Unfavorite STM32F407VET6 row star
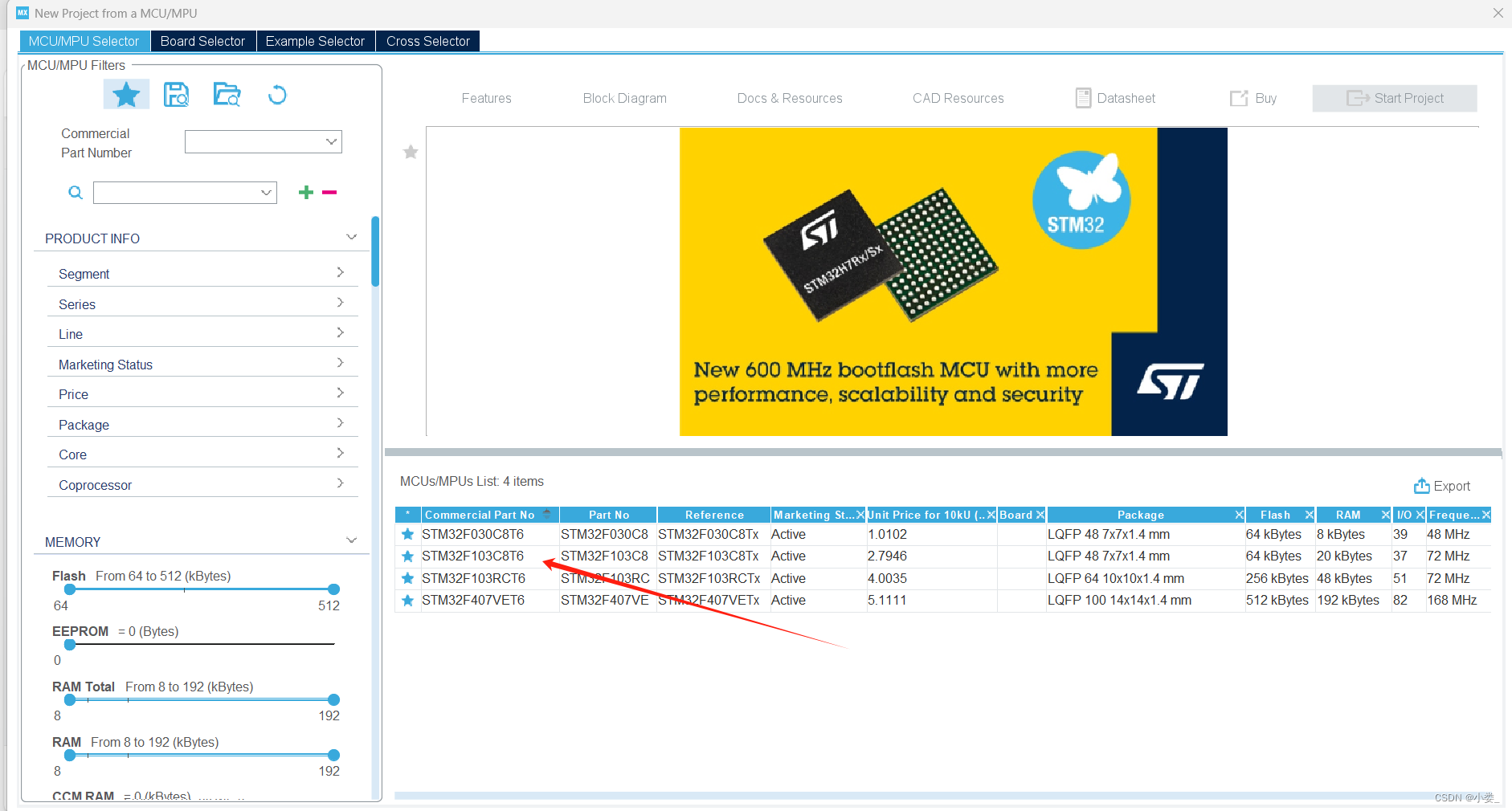 click(408, 601)
